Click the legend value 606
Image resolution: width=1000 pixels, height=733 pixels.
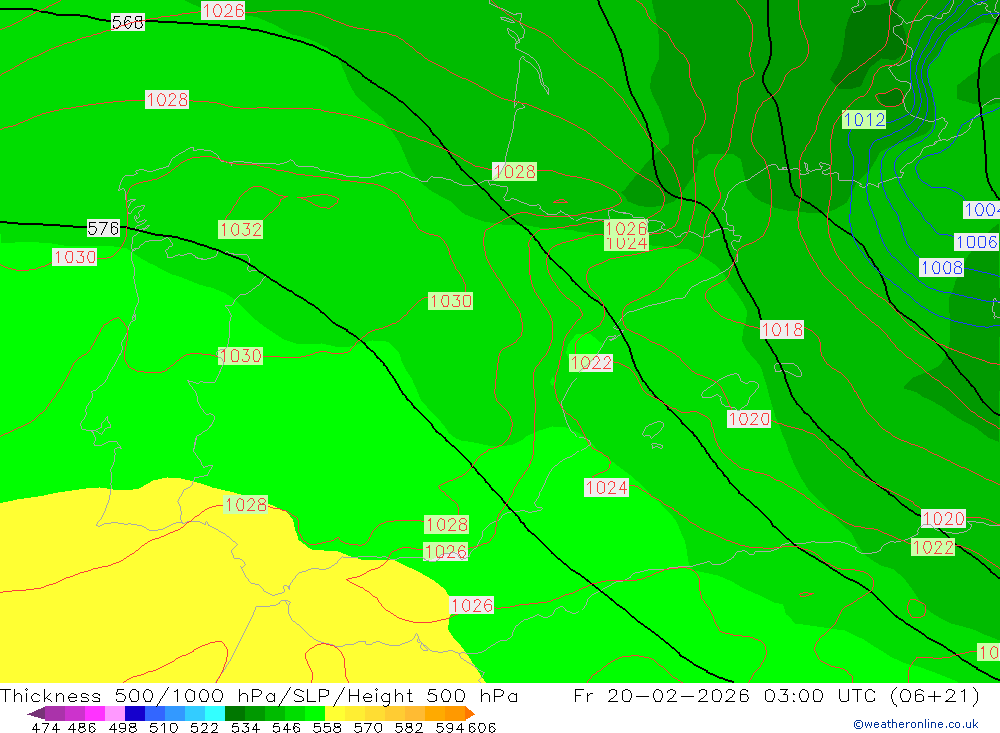pyautogui.click(x=482, y=727)
